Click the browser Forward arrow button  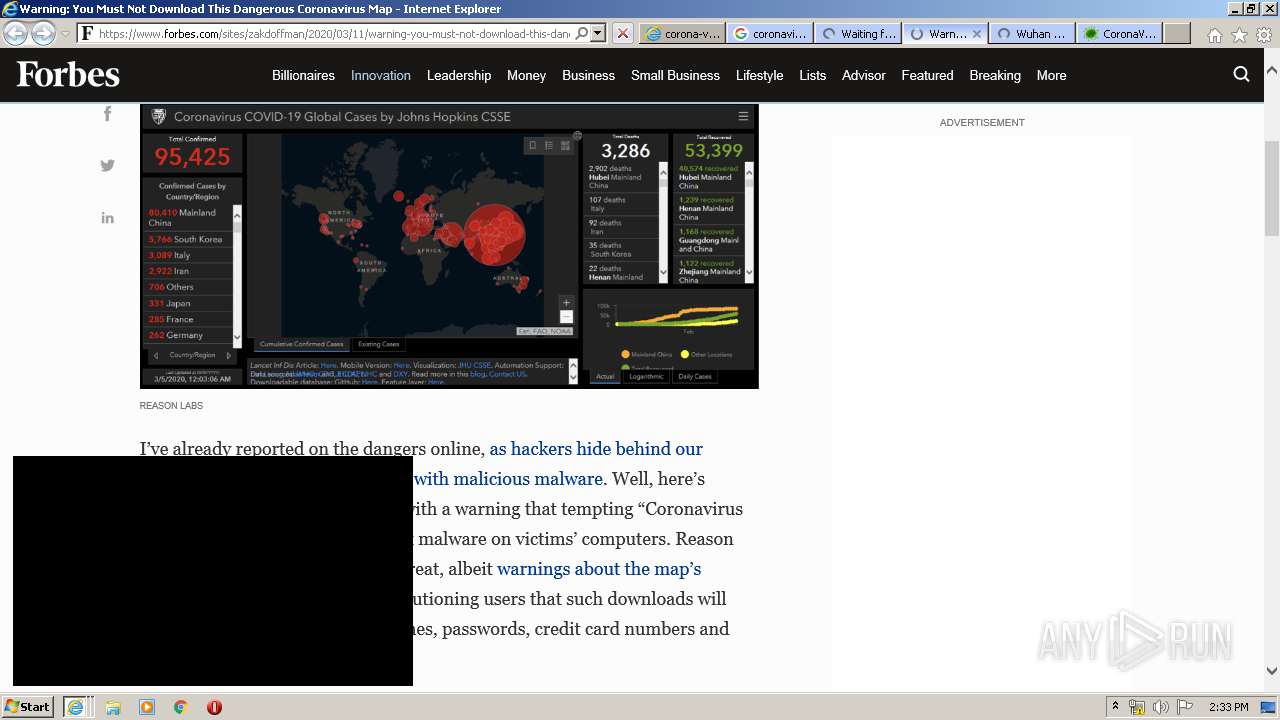tap(43, 33)
